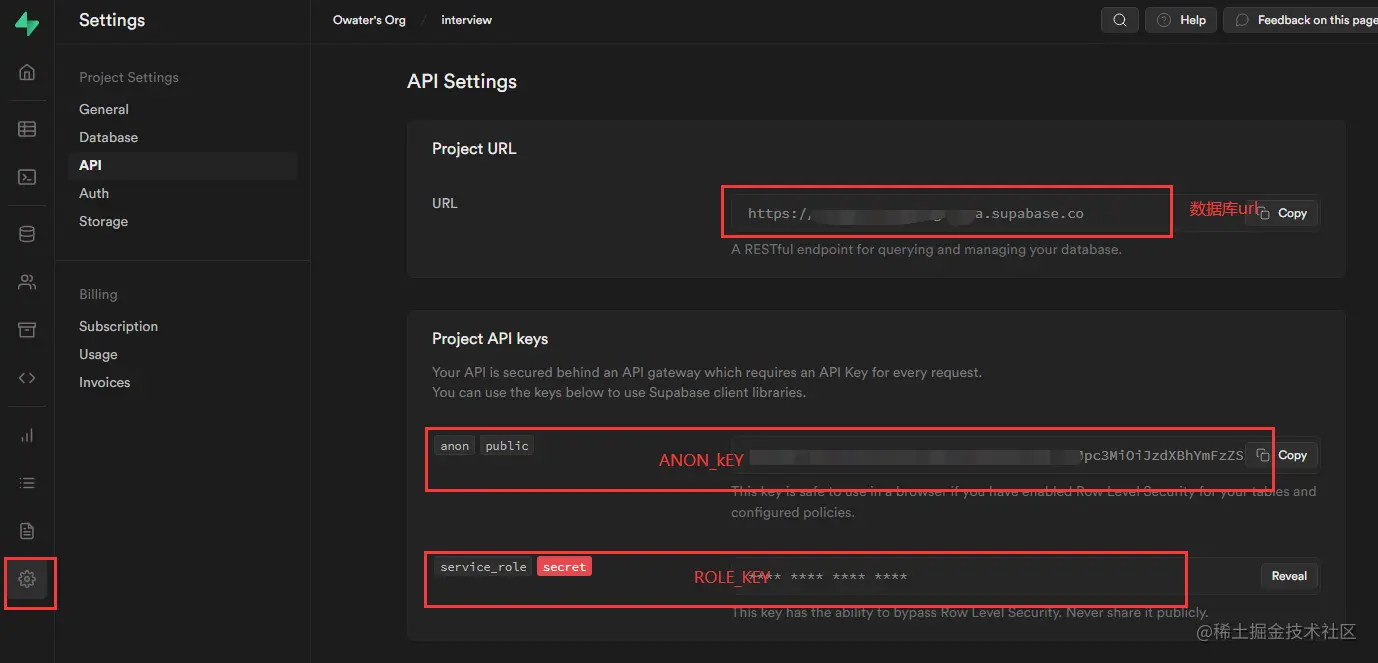Click the Project URL section title

[x=474, y=148]
